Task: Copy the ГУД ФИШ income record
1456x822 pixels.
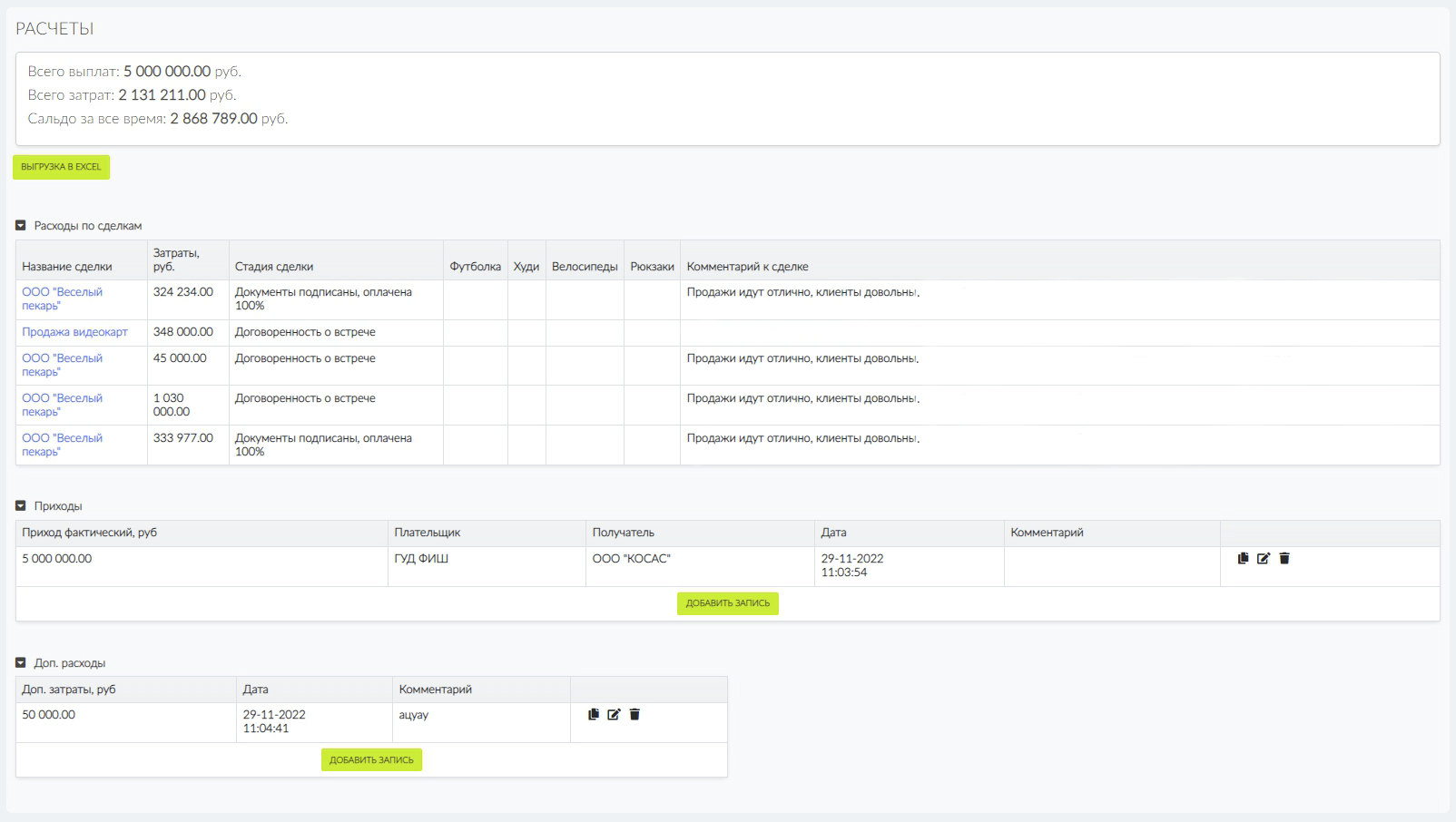Action: click(1243, 558)
